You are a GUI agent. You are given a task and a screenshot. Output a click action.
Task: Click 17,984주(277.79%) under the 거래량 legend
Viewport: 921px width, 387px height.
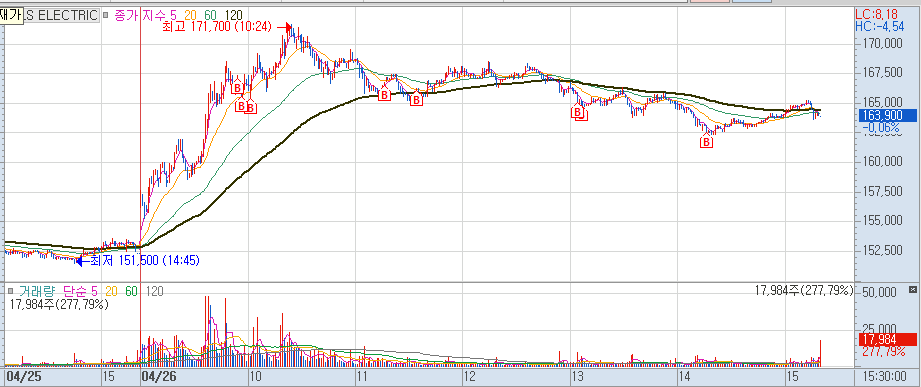59,304
